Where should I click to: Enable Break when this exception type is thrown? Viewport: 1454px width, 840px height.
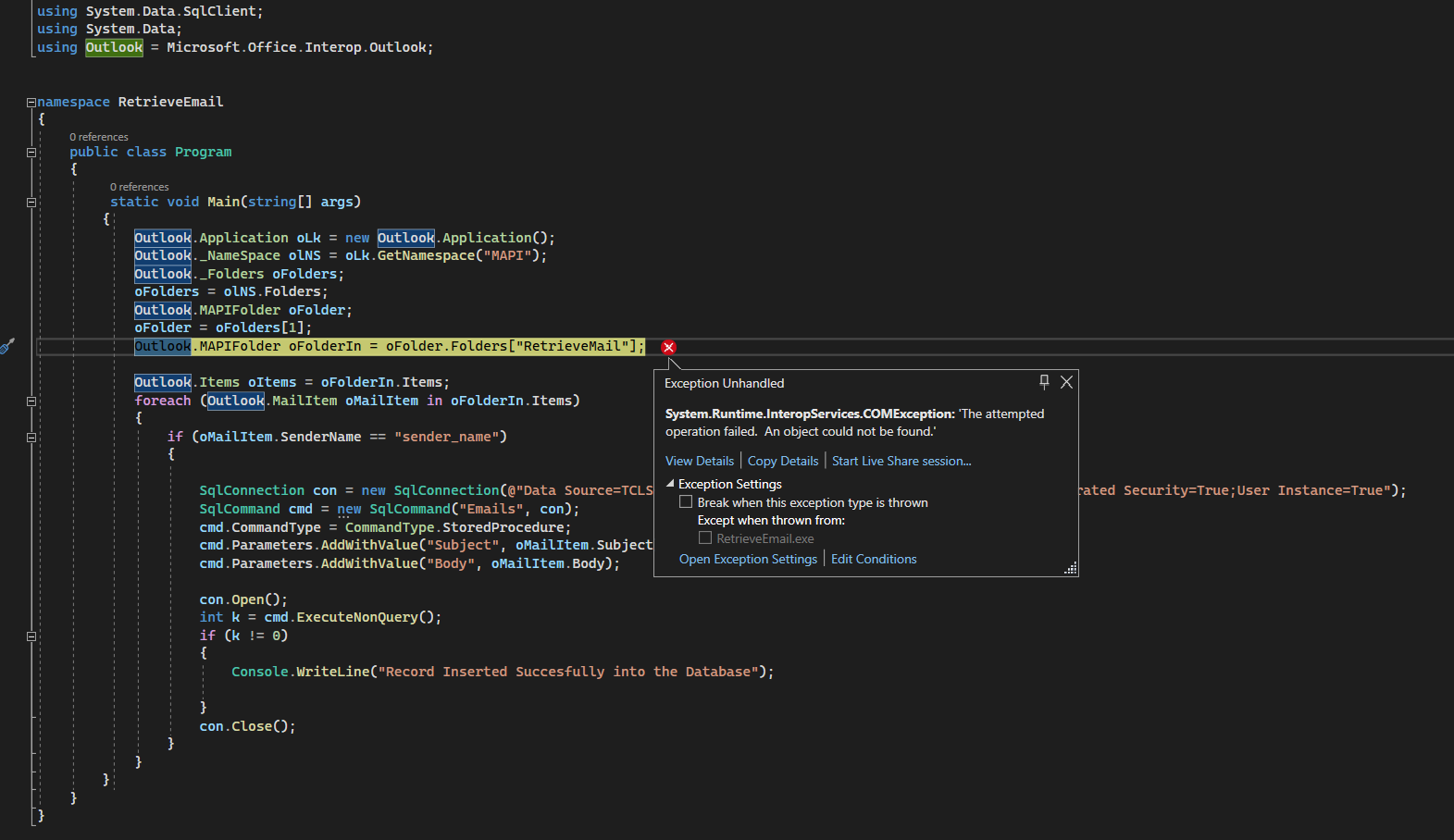[686, 501]
